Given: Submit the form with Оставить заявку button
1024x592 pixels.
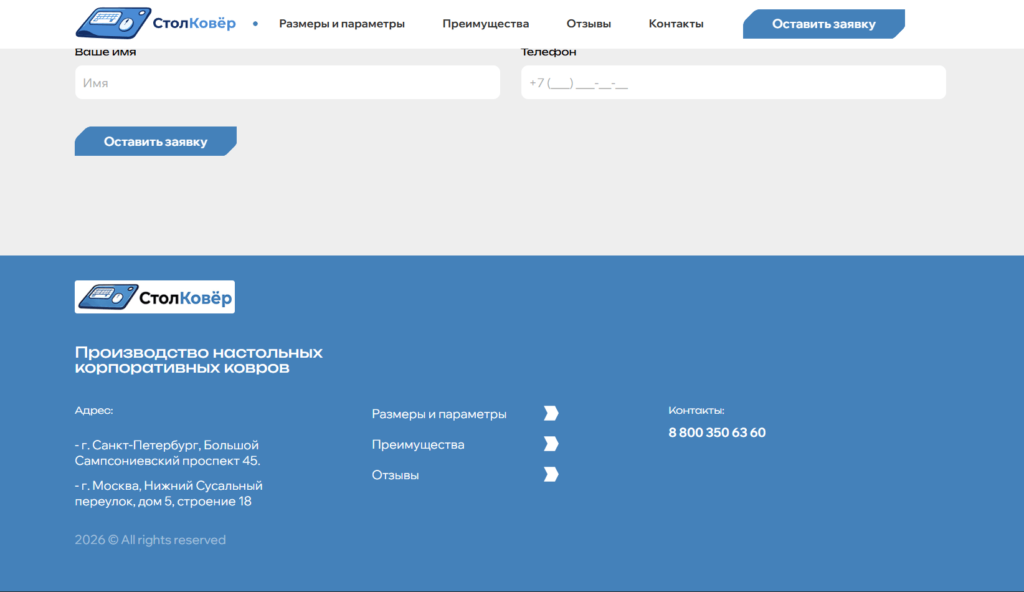Looking at the screenshot, I should tap(155, 141).
